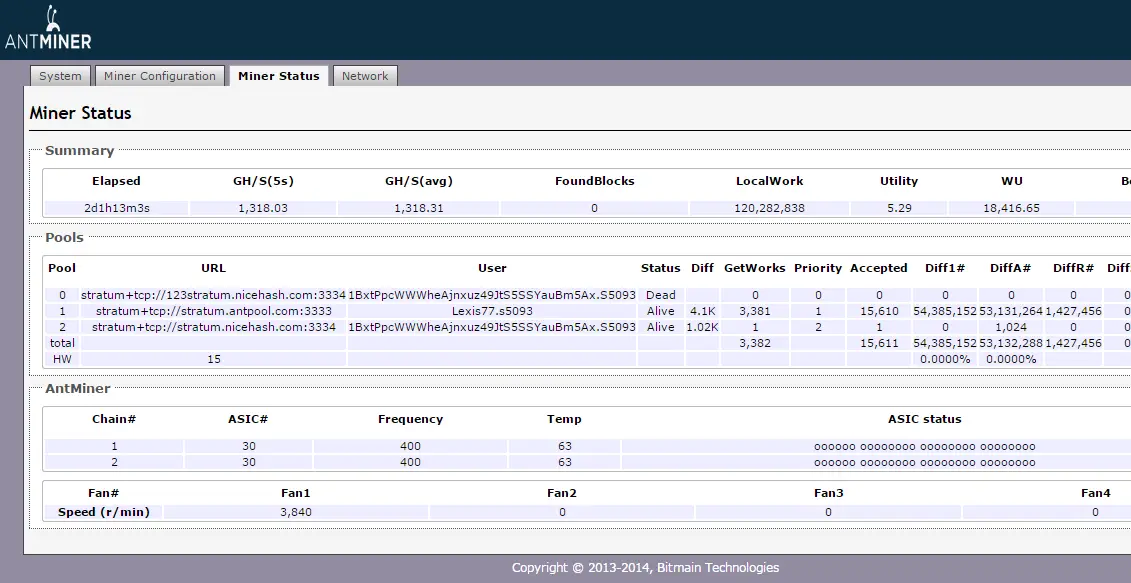Viewport: 1131px width, 583px height.
Task: Click the Accepted column header
Action: tap(878, 268)
